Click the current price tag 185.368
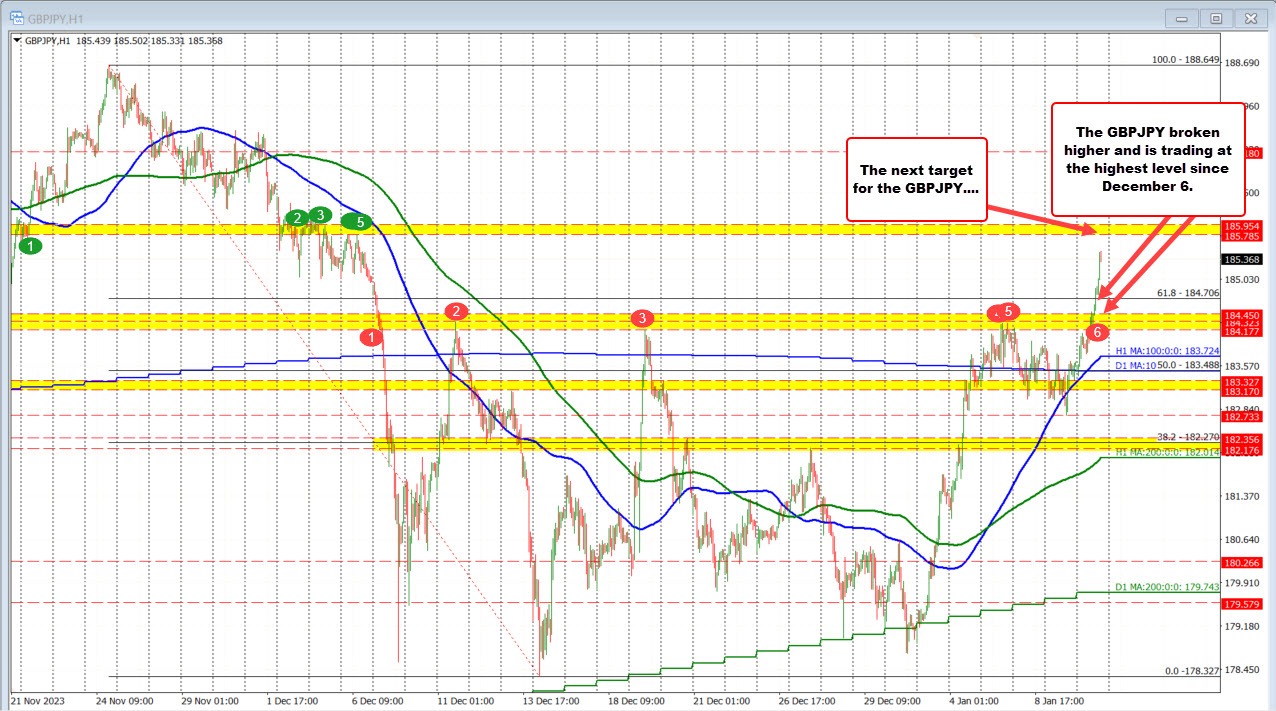The image size is (1276, 711). pyautogui.click(x=1241, y=260)
